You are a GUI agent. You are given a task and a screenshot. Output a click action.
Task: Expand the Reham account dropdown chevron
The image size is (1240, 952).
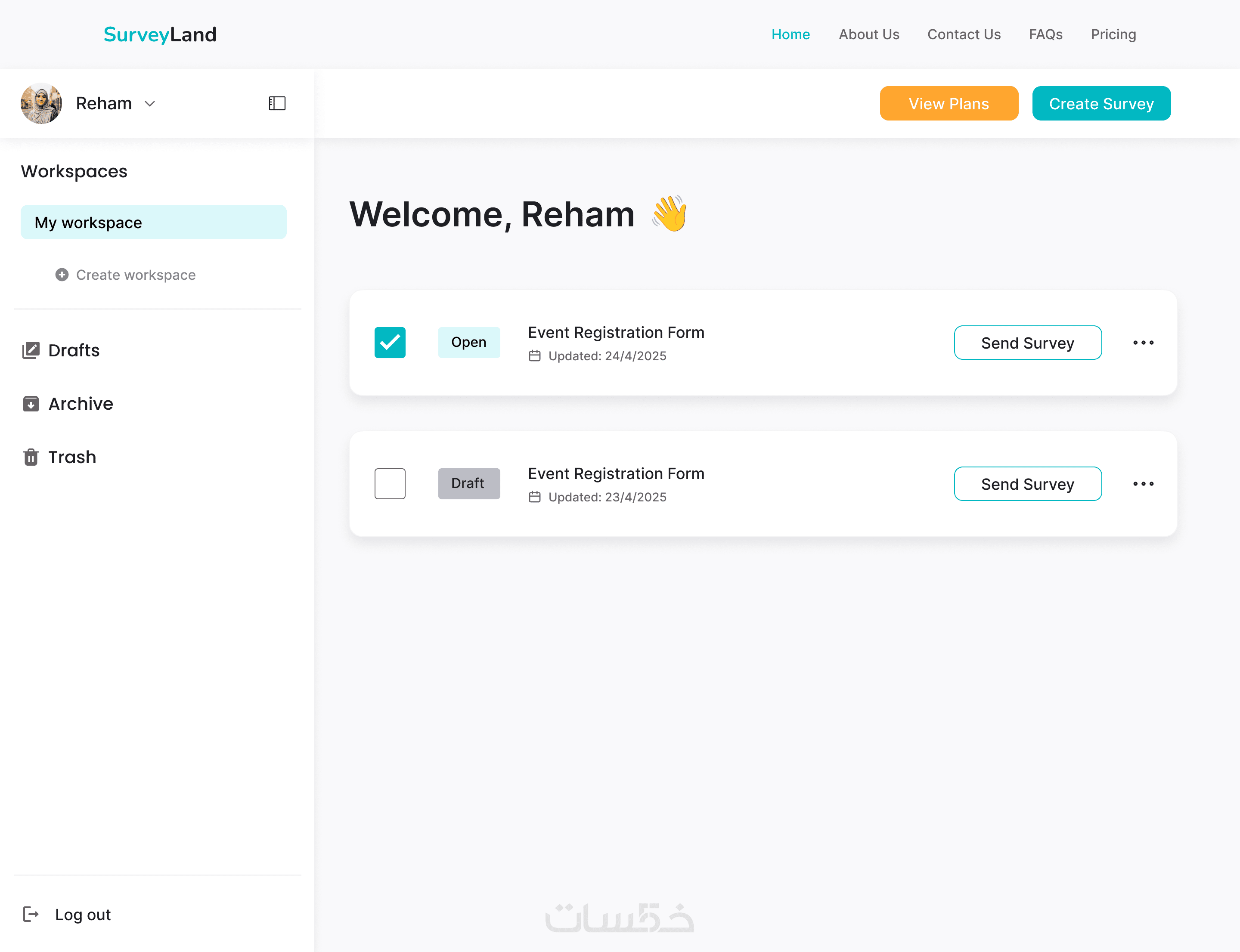point(150,104)
